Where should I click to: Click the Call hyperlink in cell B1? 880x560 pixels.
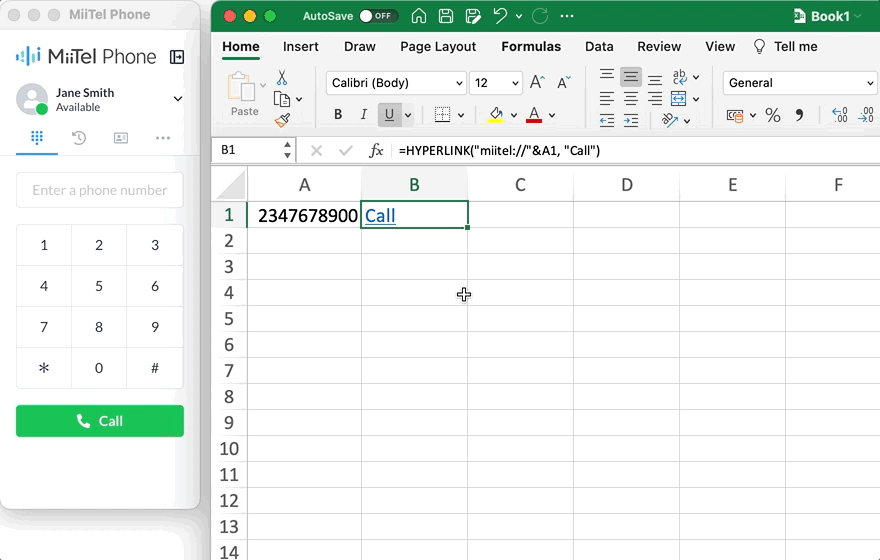[x=380, y=215]
